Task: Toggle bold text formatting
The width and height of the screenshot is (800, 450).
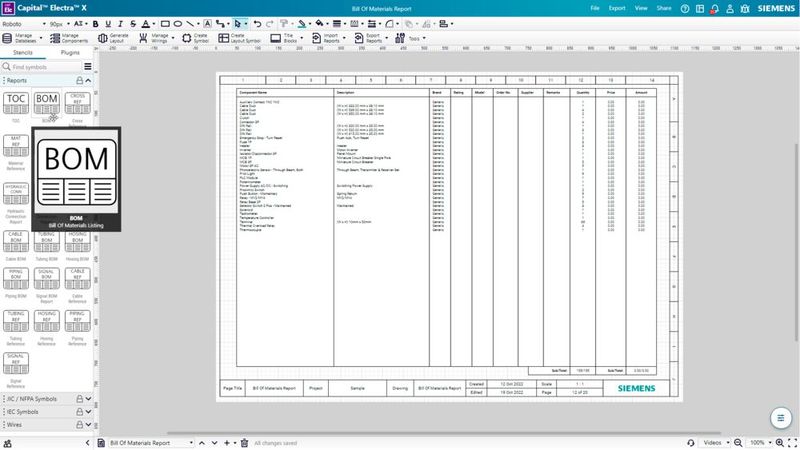Action: (x=95, y=24)
